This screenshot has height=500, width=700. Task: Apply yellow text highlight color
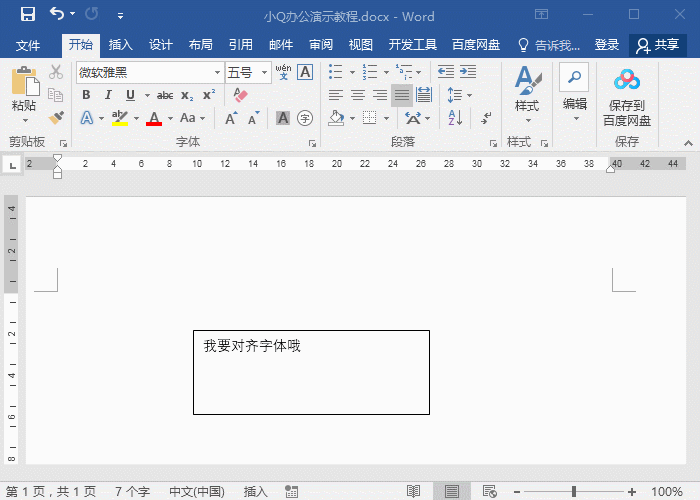coord(120,118)
